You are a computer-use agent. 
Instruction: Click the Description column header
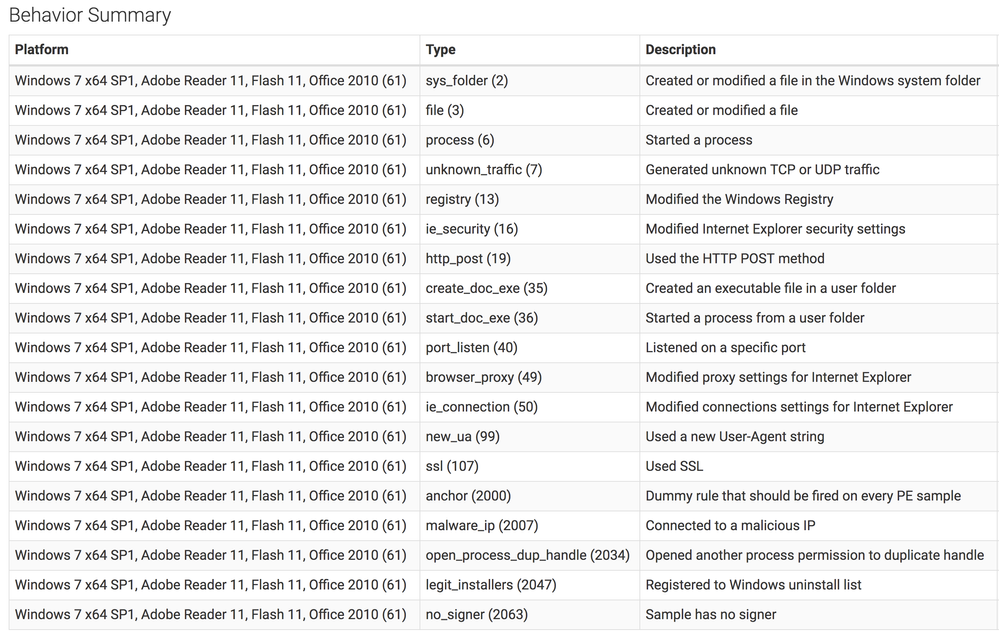pos(680,50)
